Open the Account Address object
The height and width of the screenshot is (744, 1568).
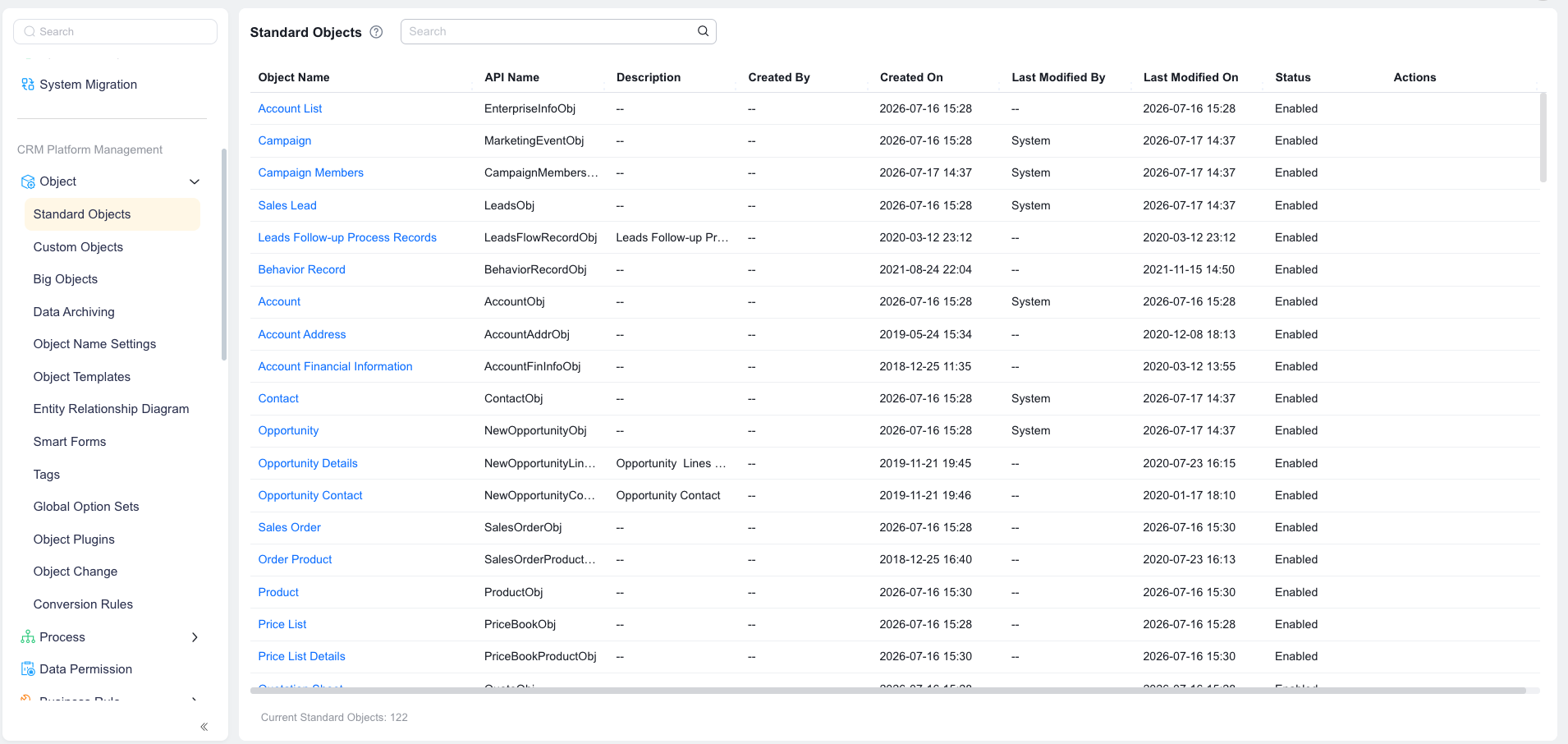[x=302, y=334]
